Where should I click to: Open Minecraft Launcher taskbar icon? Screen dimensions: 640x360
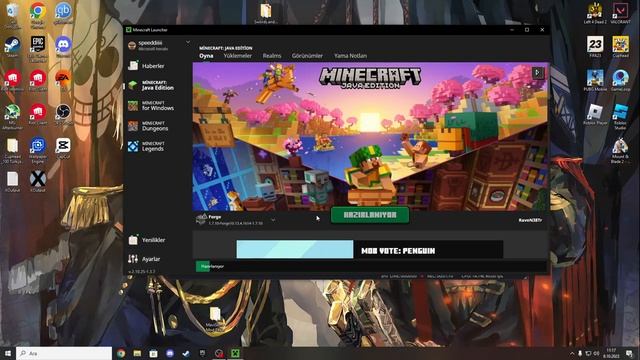point(235,353)
